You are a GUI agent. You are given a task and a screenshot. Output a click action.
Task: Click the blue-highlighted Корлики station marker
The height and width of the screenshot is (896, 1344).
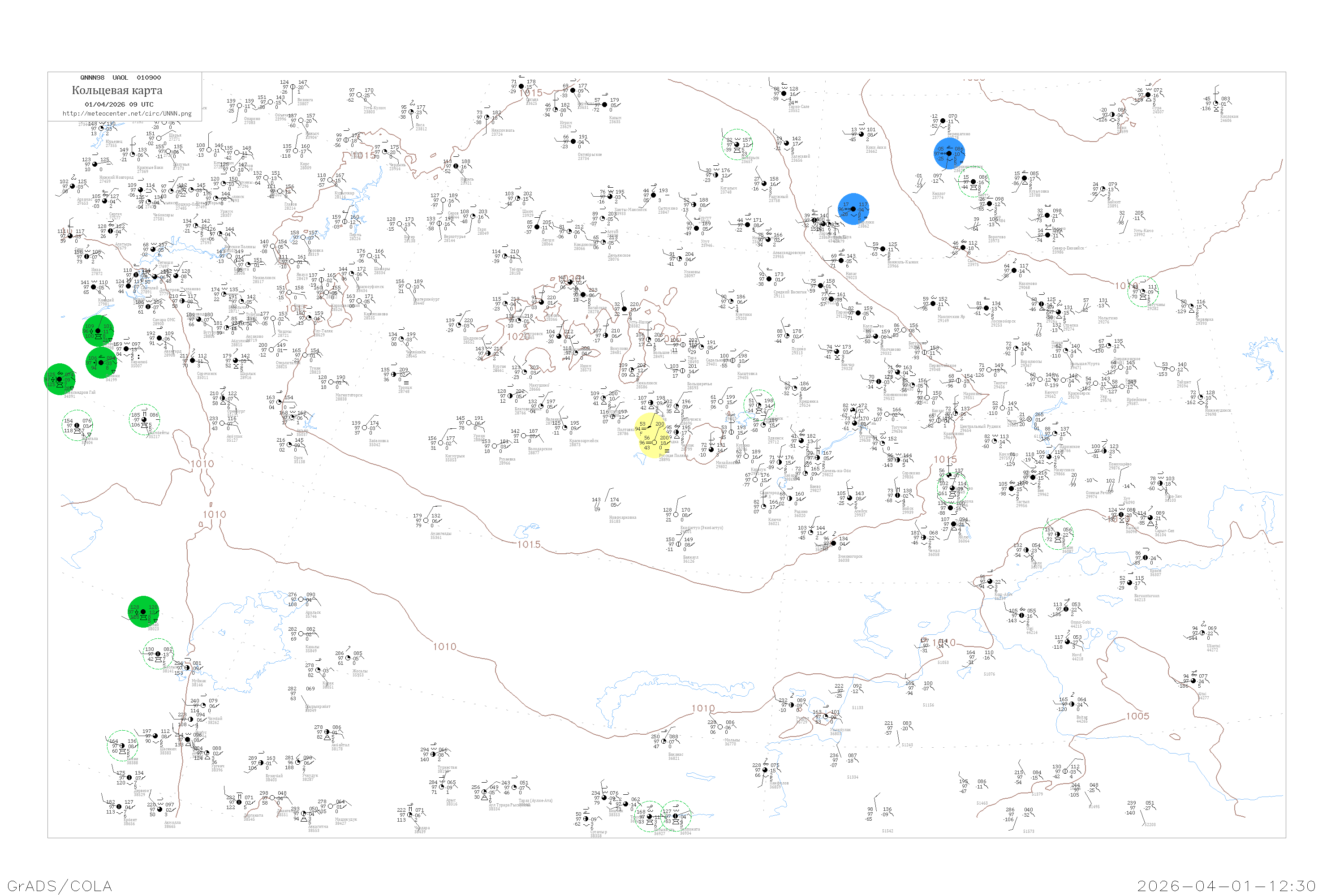click(x=853, y=209)
